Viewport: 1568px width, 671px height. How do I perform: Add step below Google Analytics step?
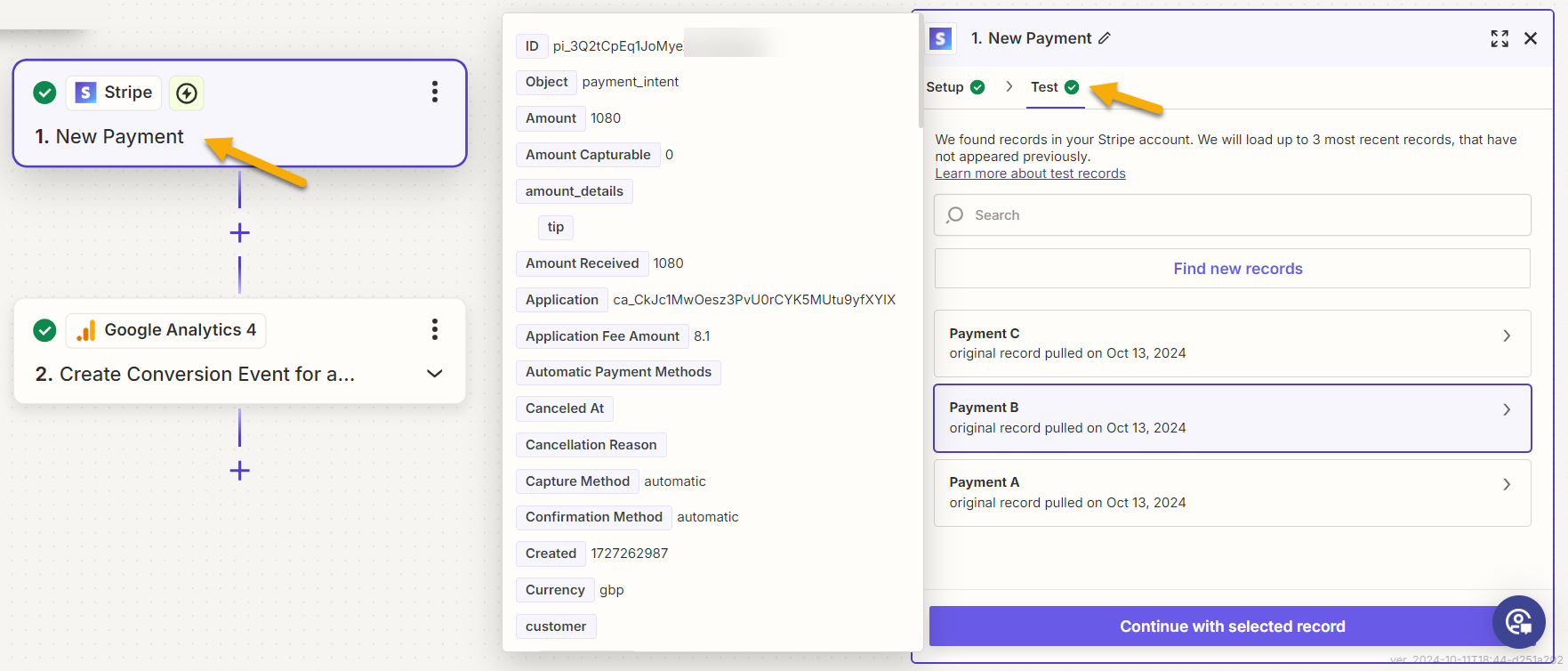coord(239,471)
